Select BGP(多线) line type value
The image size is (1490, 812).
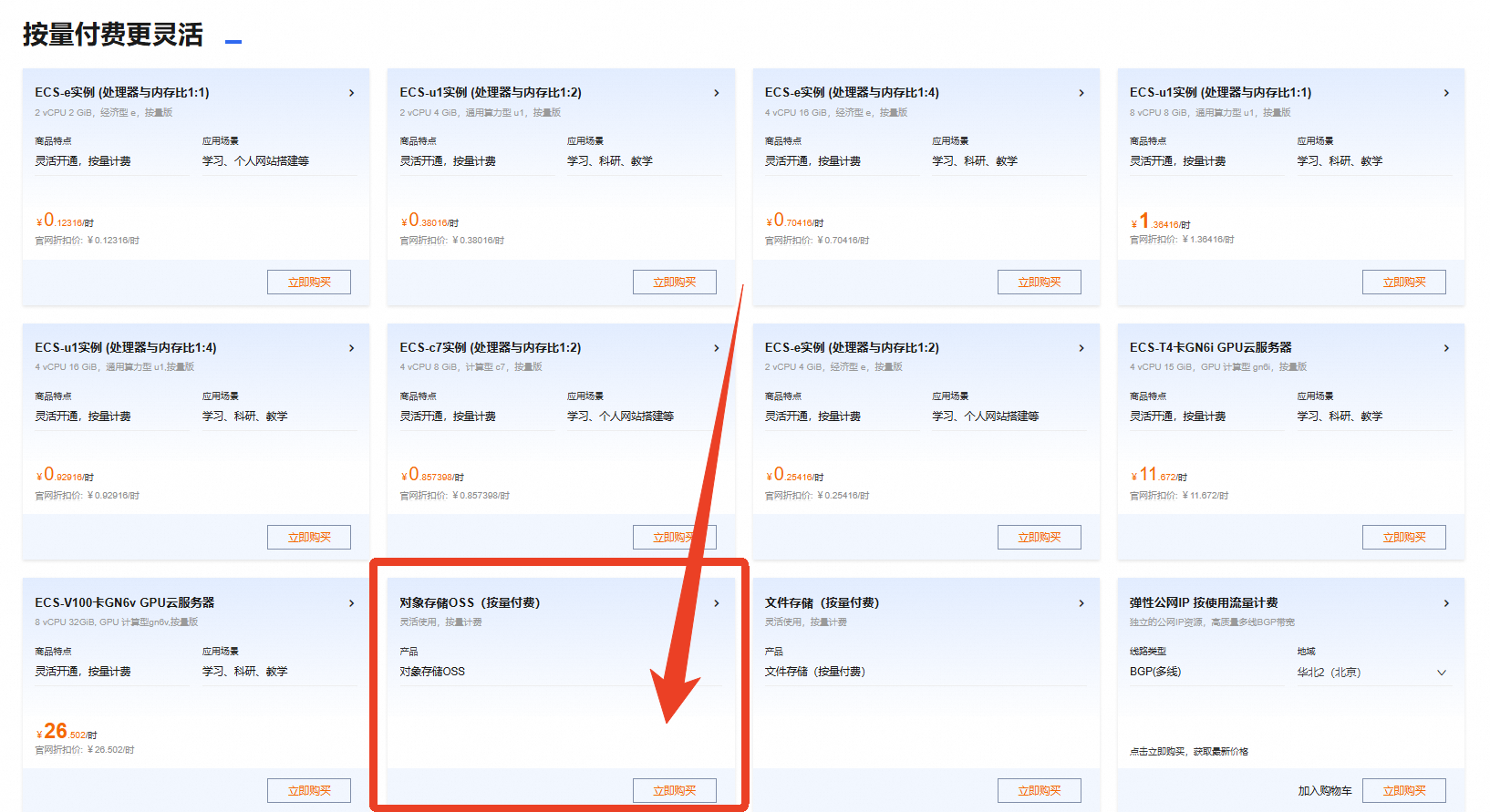pos(1155,672)
